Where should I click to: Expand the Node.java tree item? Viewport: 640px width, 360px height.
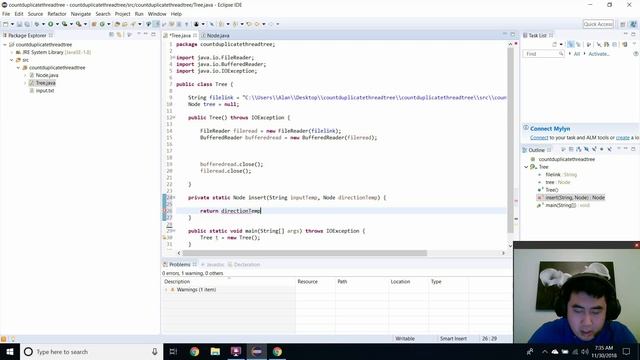click(x=25, y=76)
